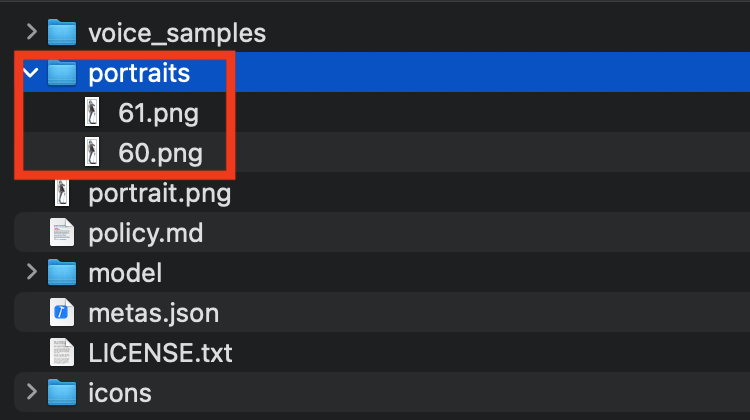
Task: Click the LICENSE.txt text file icon
Action: [62, 352]
